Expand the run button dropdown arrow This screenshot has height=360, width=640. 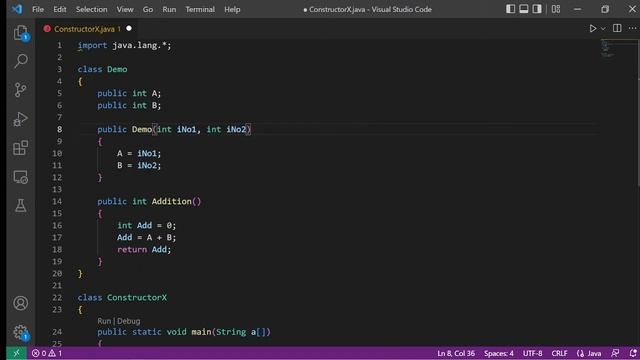603,29
